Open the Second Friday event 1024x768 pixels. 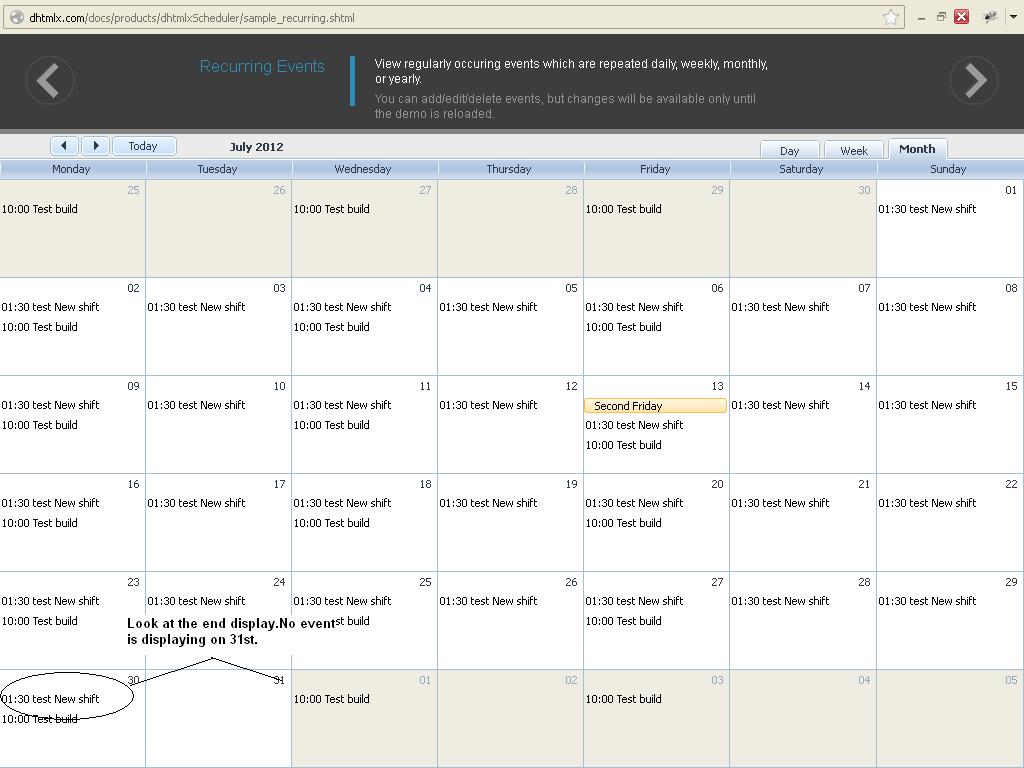(x=655, y=406)
